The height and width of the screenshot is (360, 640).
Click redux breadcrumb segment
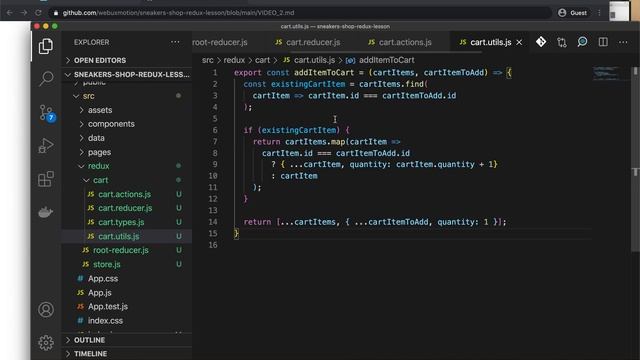pos(234,60)
